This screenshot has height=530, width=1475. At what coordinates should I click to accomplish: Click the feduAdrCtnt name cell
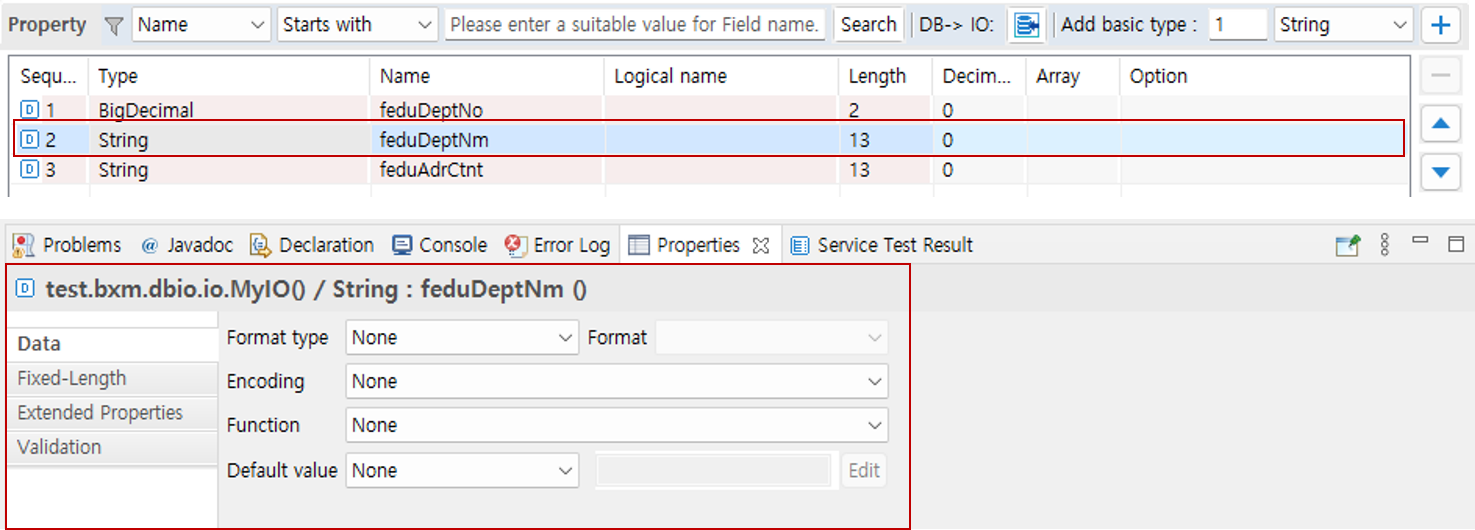click(x=486, y=170)
